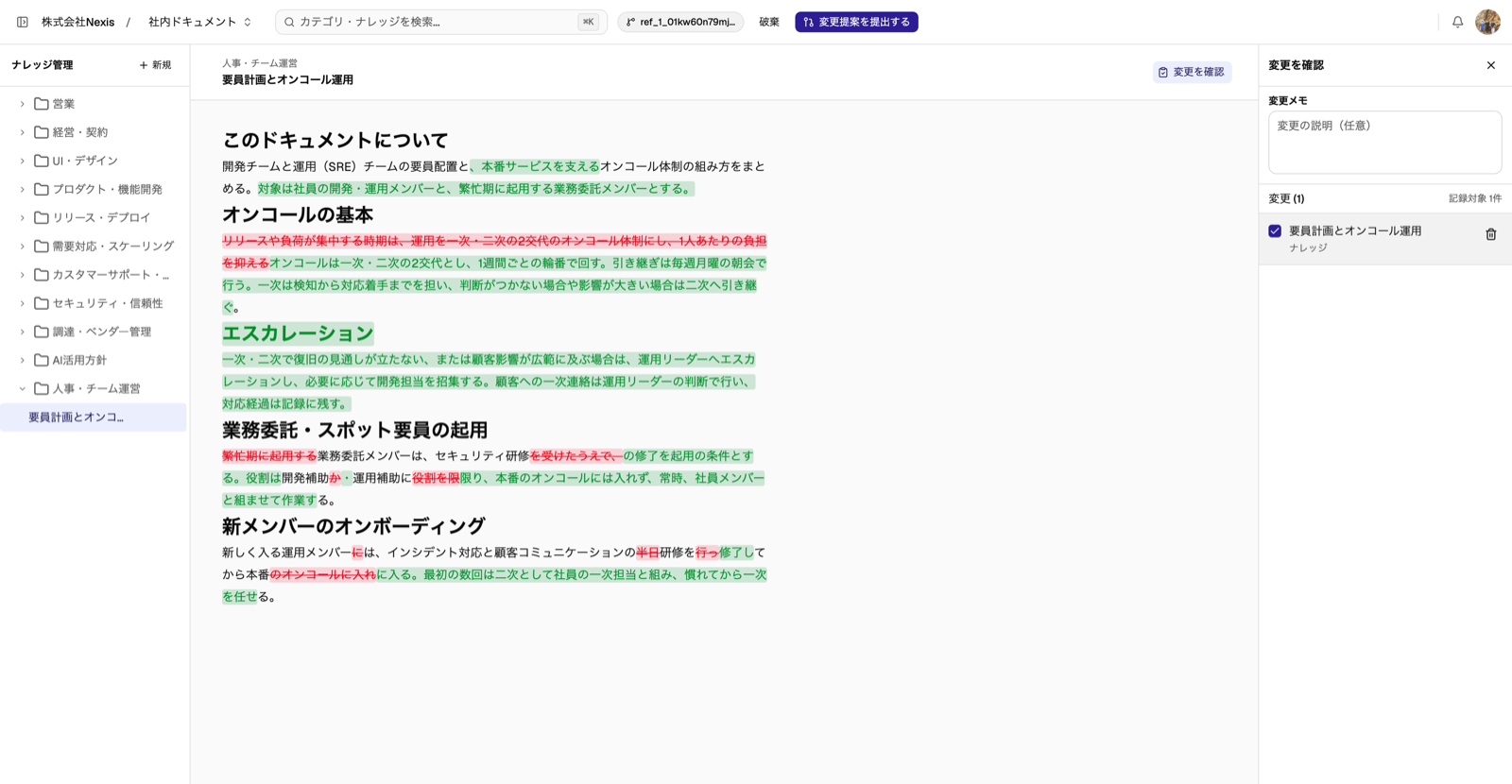Click the ⌘K shortcut badge
The width and height of the screenshot is (1512, 784).
(x=588, y=22)
